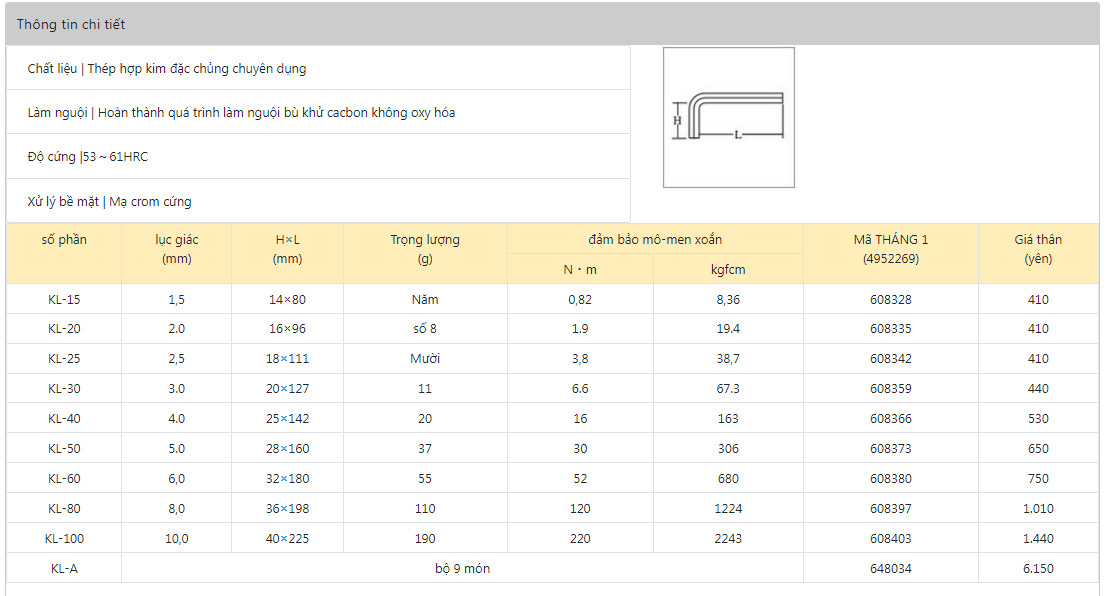
Task: Select the KL-100 part number cell
Action: tap(64, 538)
